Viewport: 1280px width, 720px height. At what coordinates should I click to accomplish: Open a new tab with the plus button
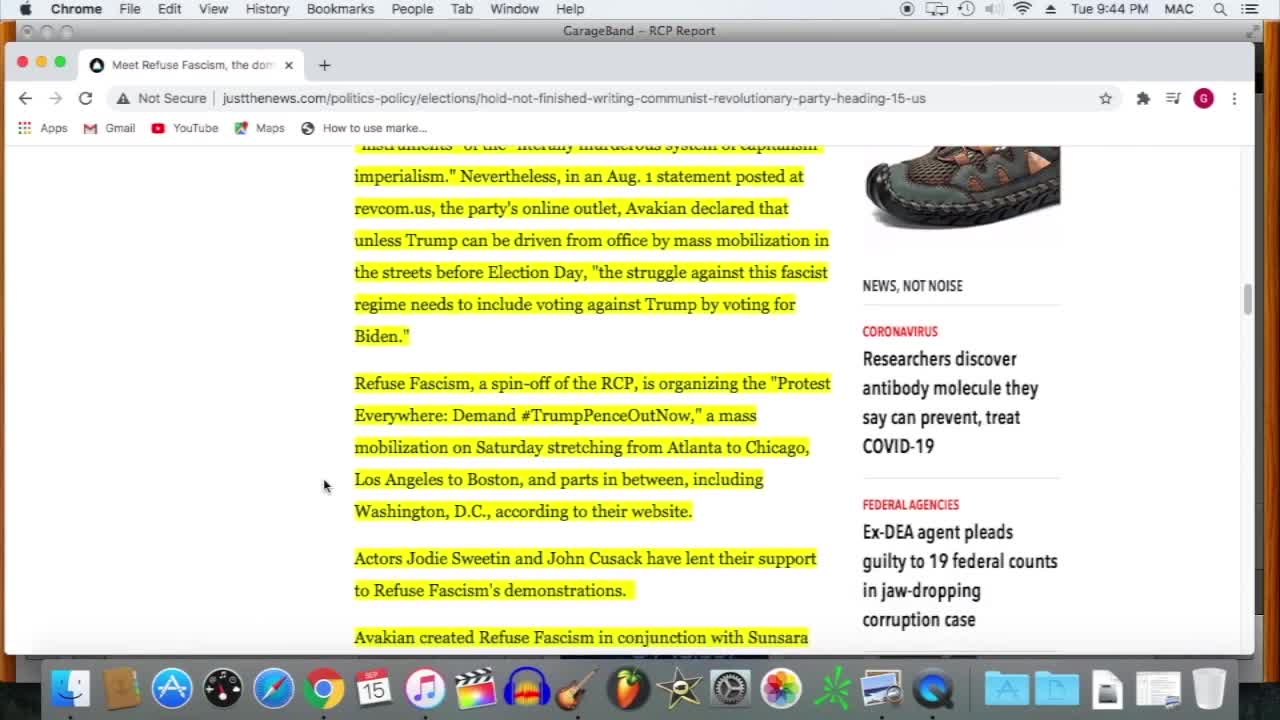click(324, 65)
